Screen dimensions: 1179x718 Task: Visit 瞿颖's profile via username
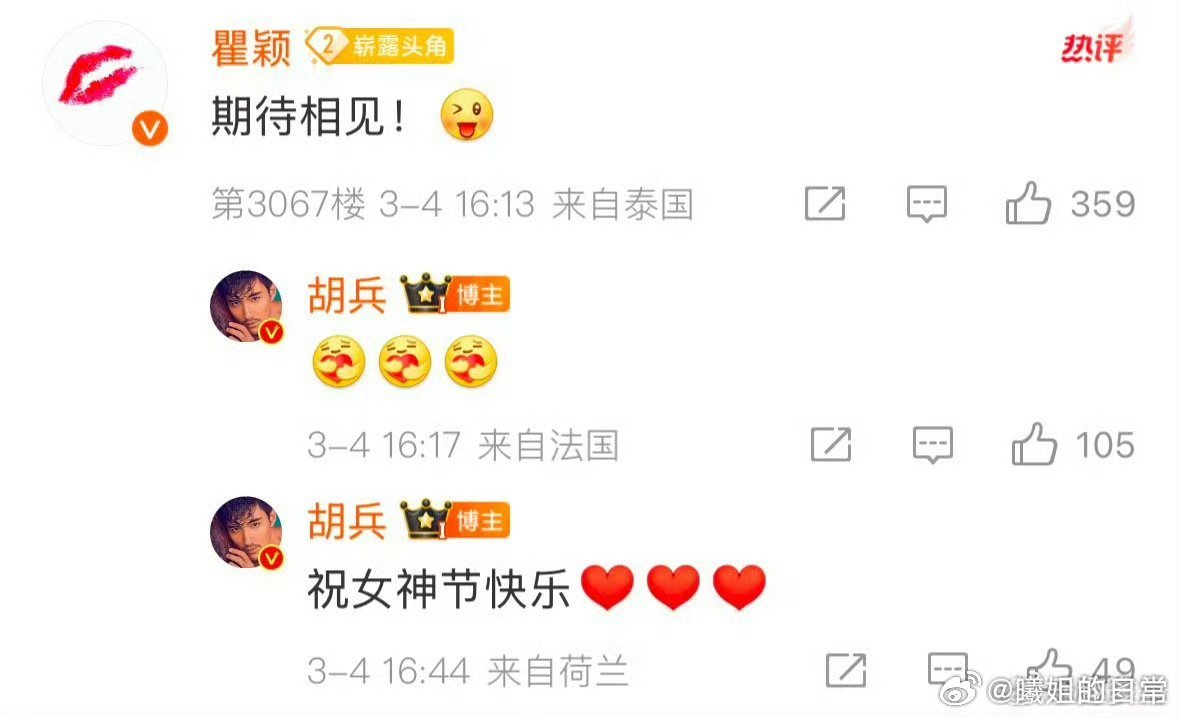tap(251, 48)
